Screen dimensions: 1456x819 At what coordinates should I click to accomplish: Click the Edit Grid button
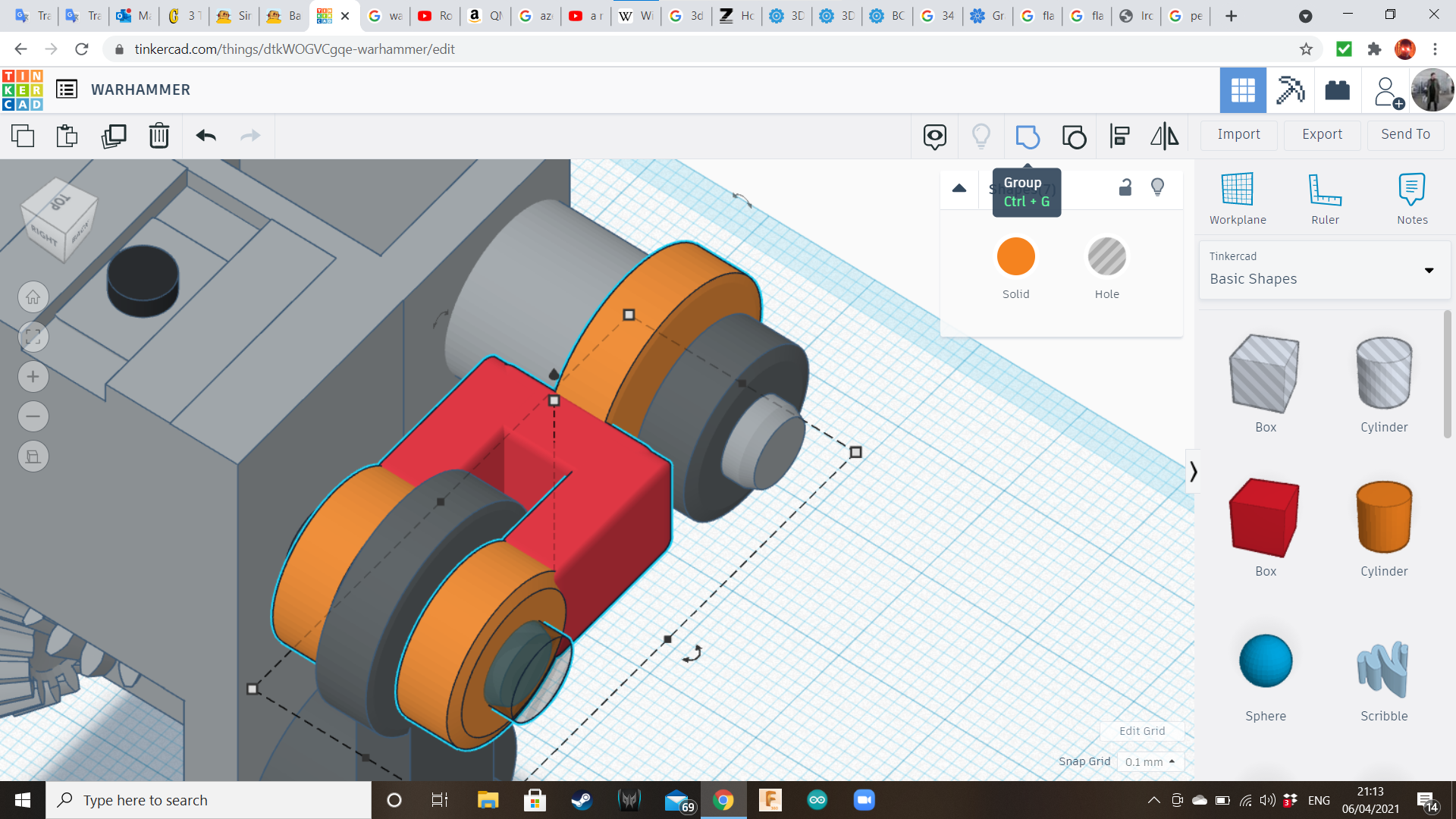coord(1142,731)
